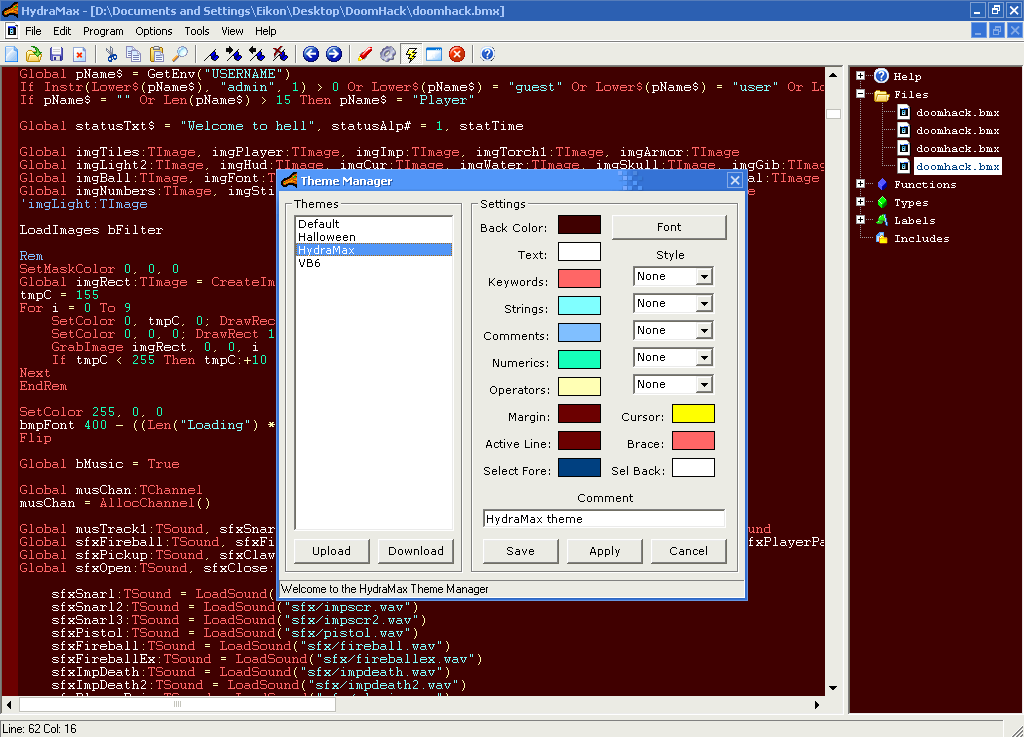The image size is (1024, 737).
Task: Open the Operators style dropdown
Action: point(704,385)
